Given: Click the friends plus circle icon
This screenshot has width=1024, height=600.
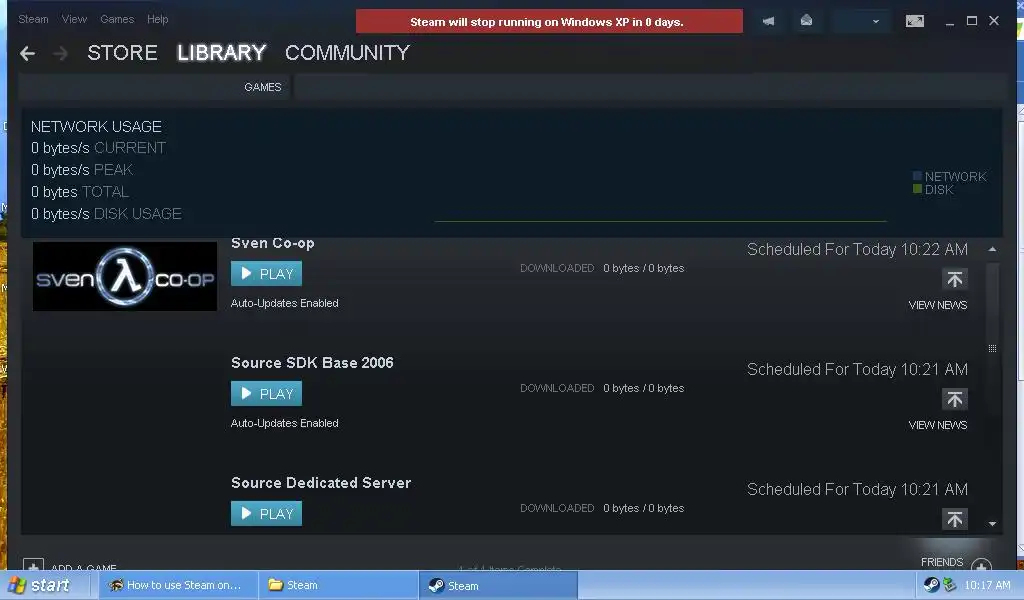Looking at the screenshot, I should point(982,565).
